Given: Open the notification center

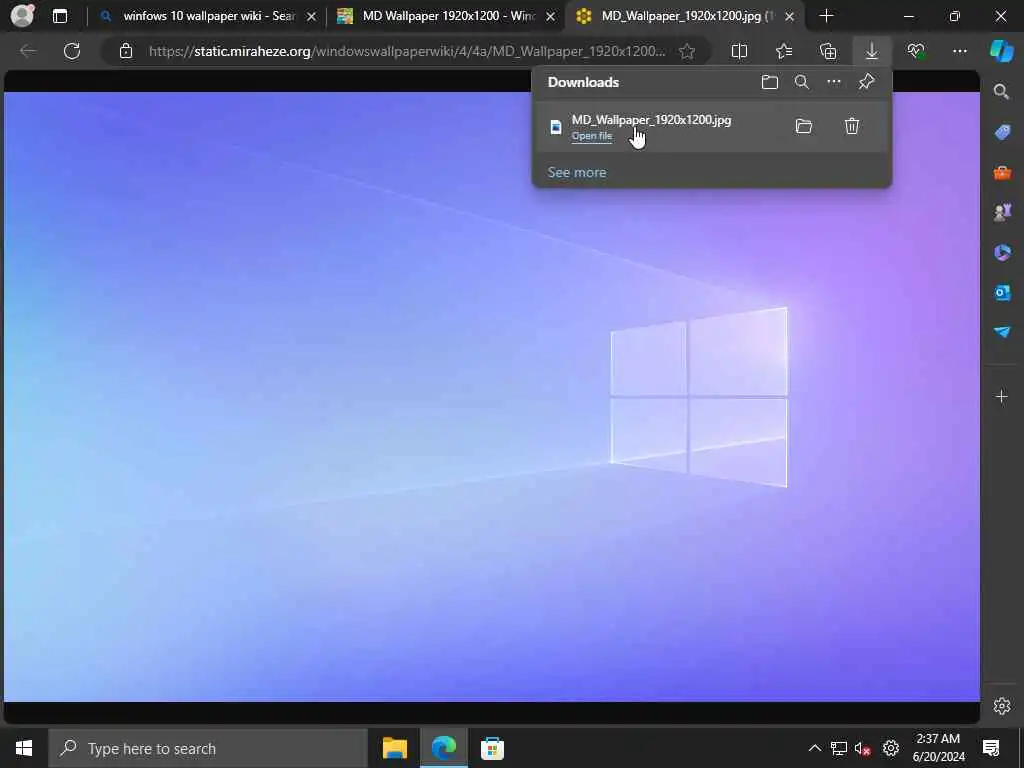Looking at the screenshot, I should point(991,748).
